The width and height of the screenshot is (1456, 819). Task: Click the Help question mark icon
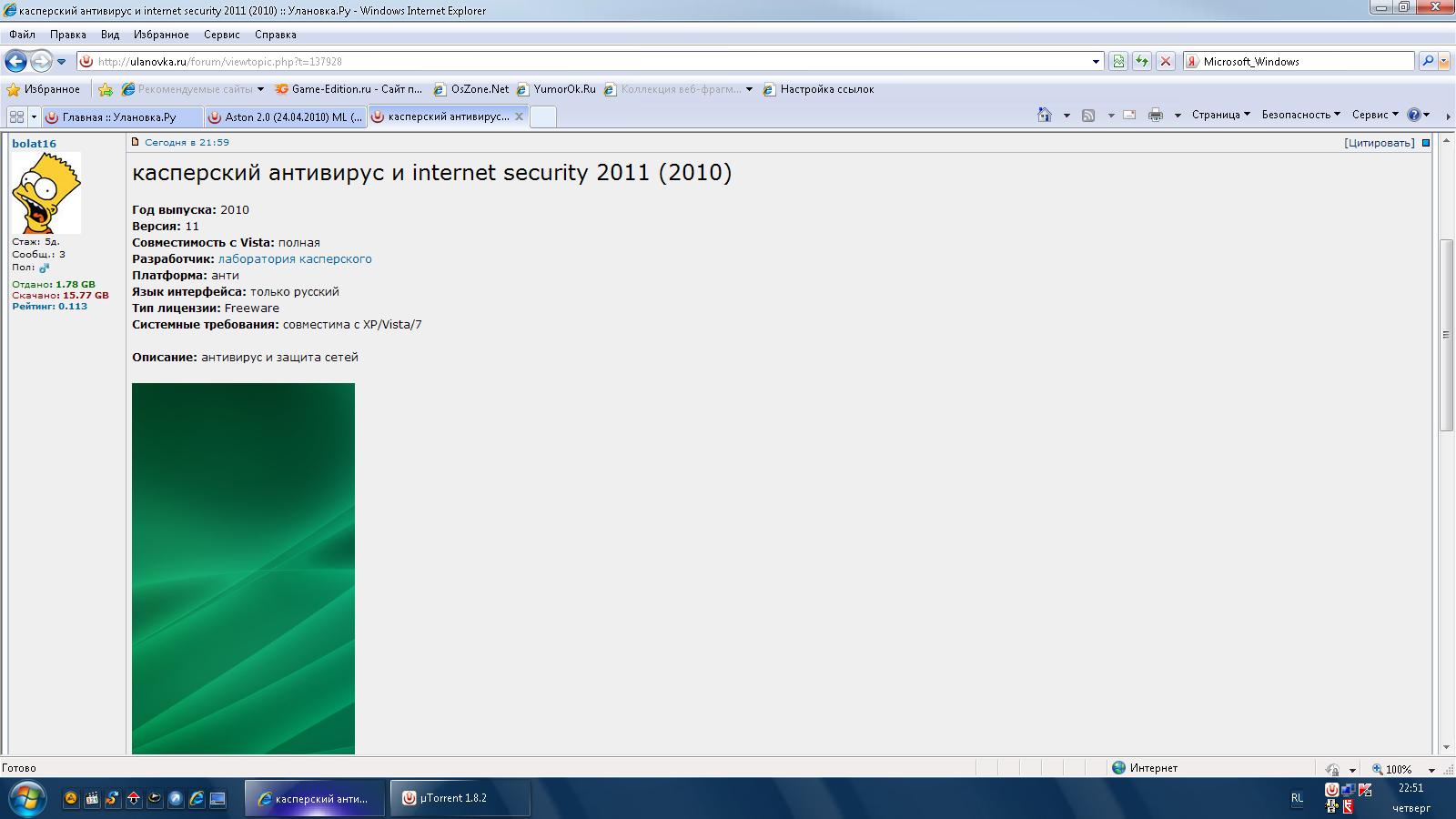tap(1414, 115)
